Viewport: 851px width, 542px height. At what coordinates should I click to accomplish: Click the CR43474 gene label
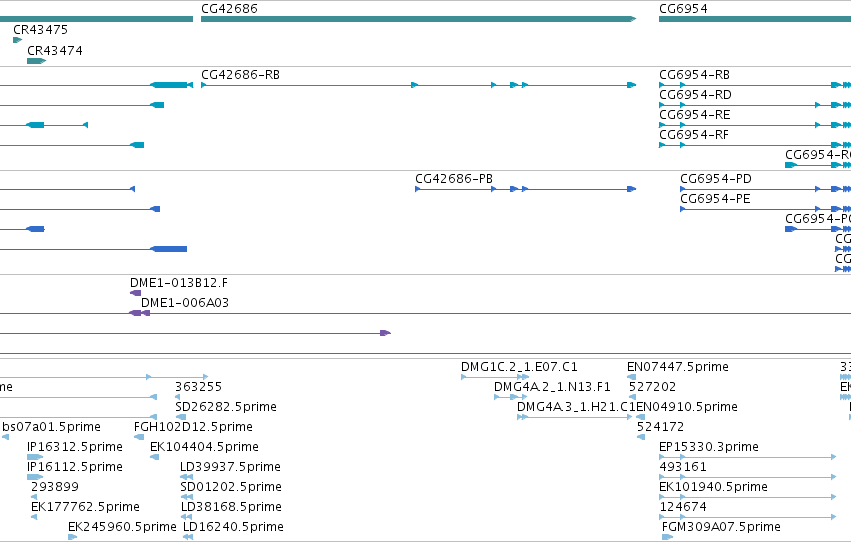(55, 51)
